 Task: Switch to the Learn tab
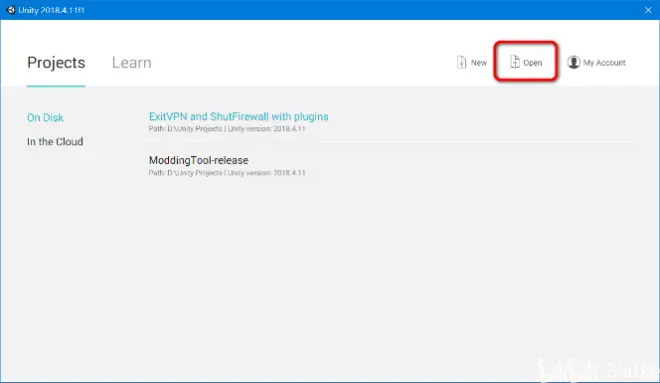[x=131, y=63]
